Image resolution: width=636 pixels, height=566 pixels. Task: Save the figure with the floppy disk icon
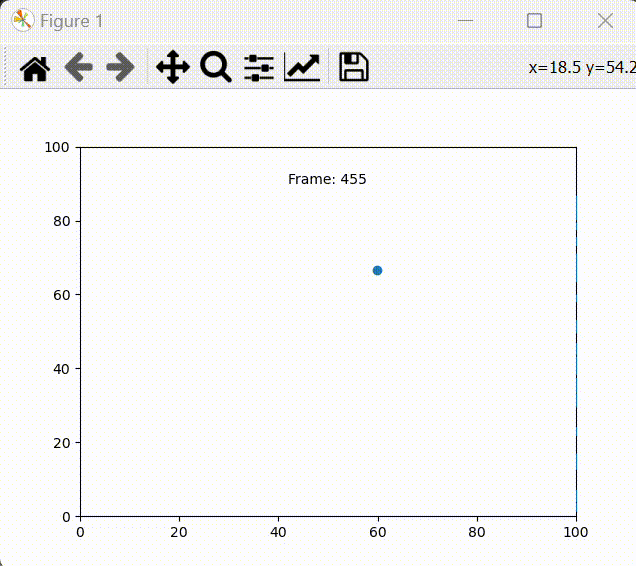[354, 68]
